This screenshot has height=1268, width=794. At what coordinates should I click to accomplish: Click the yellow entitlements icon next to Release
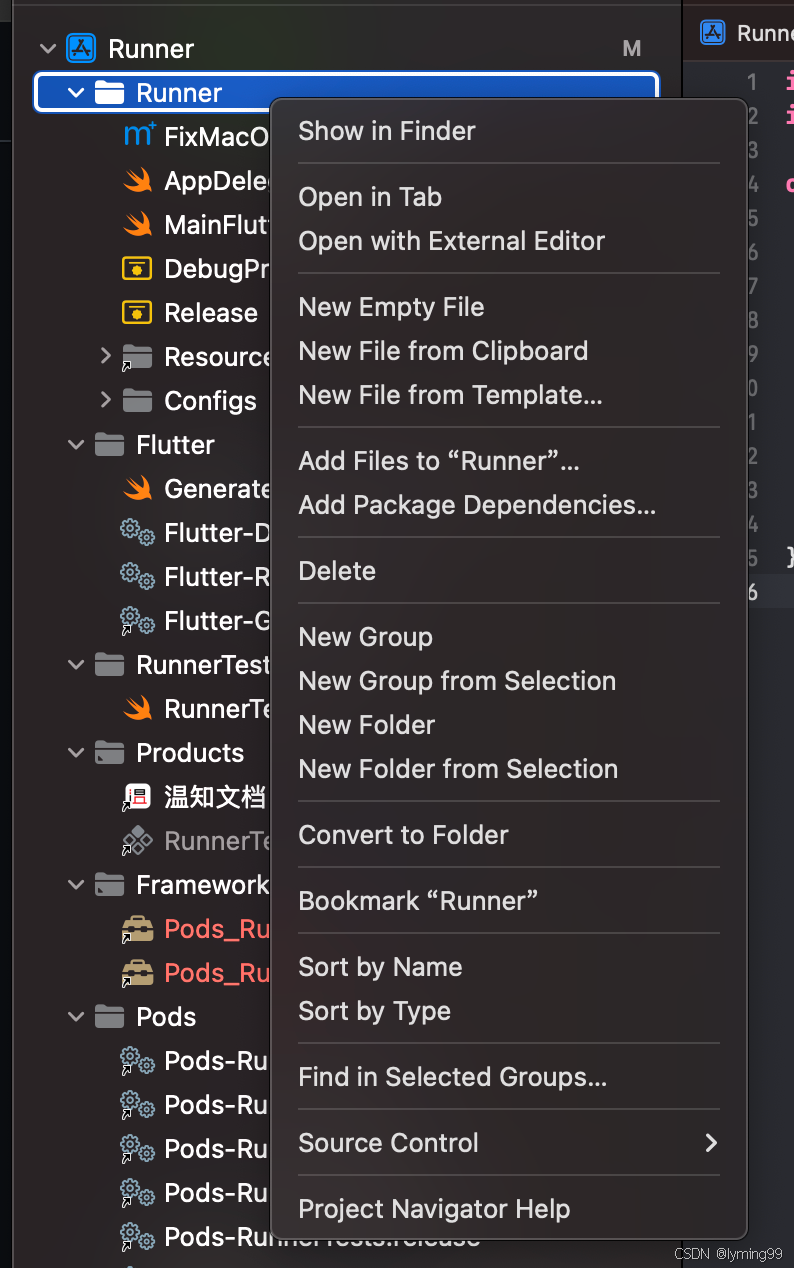[x=136, y=312]
